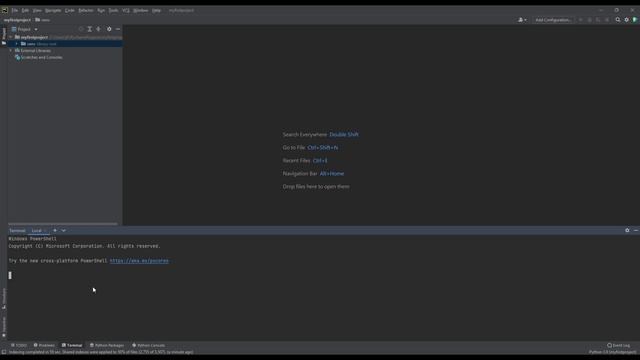This screenshot has height=360, width=640.
Task: Toggle the Structure sidebar tab
Action: (x=4, y=298)
